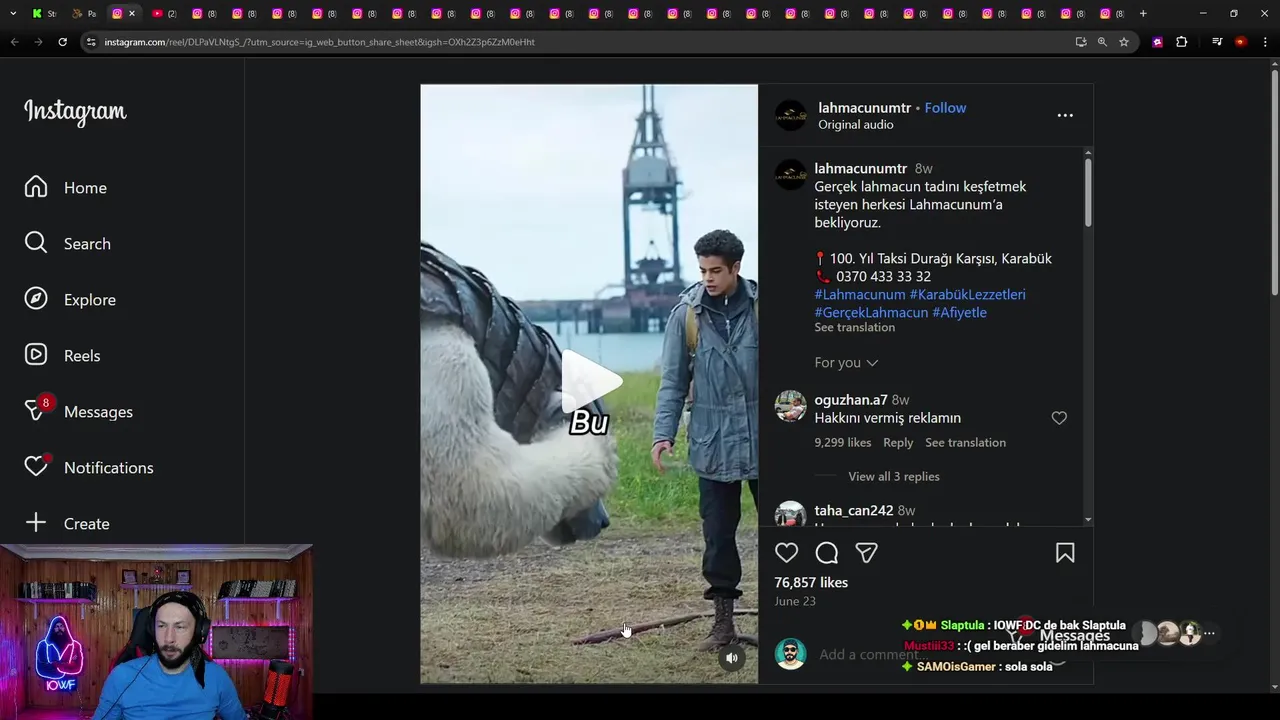Image resolution: width=1280 pixels, height=720 pixels.
Task: Open the zoom magnifier in address bar
Action: [1102, 42]
